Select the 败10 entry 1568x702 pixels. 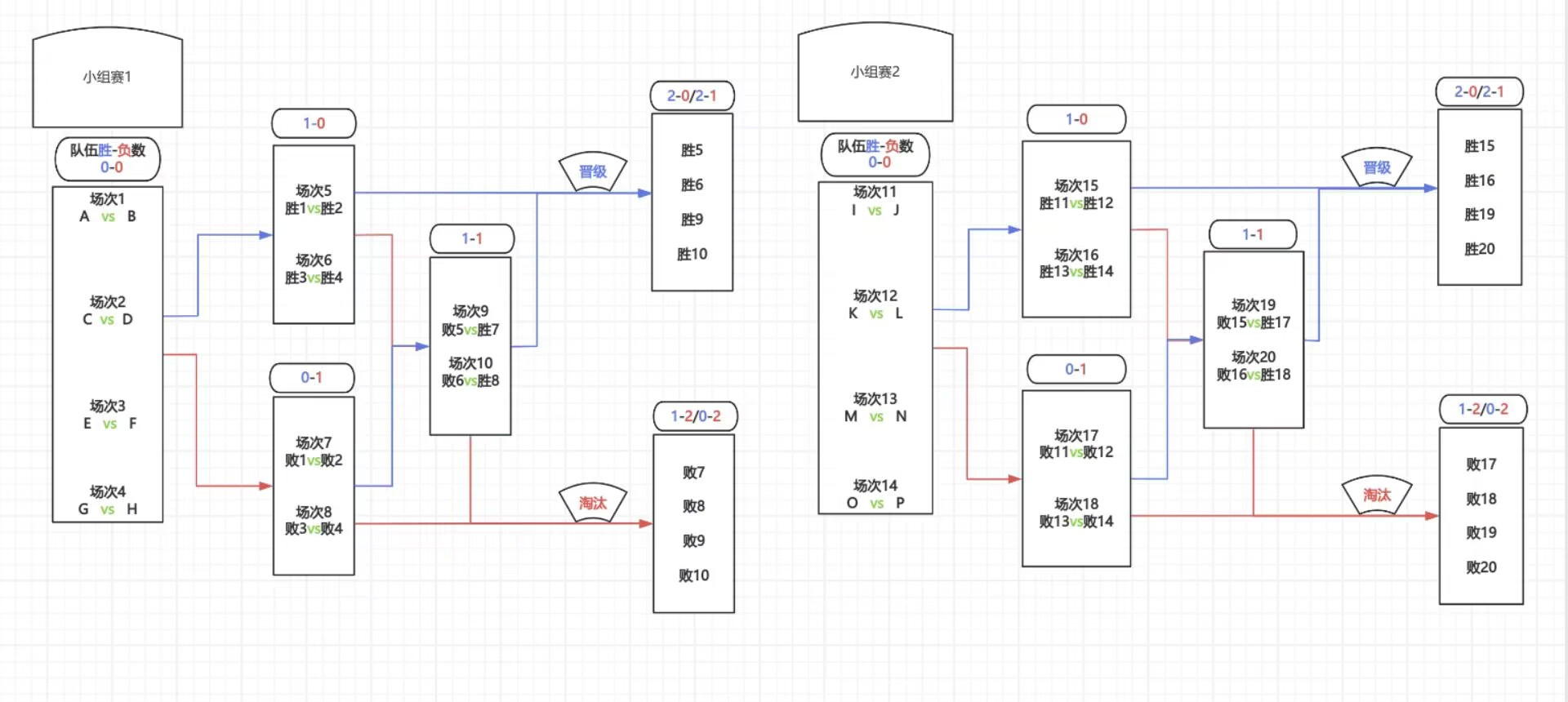coord(693,575)
